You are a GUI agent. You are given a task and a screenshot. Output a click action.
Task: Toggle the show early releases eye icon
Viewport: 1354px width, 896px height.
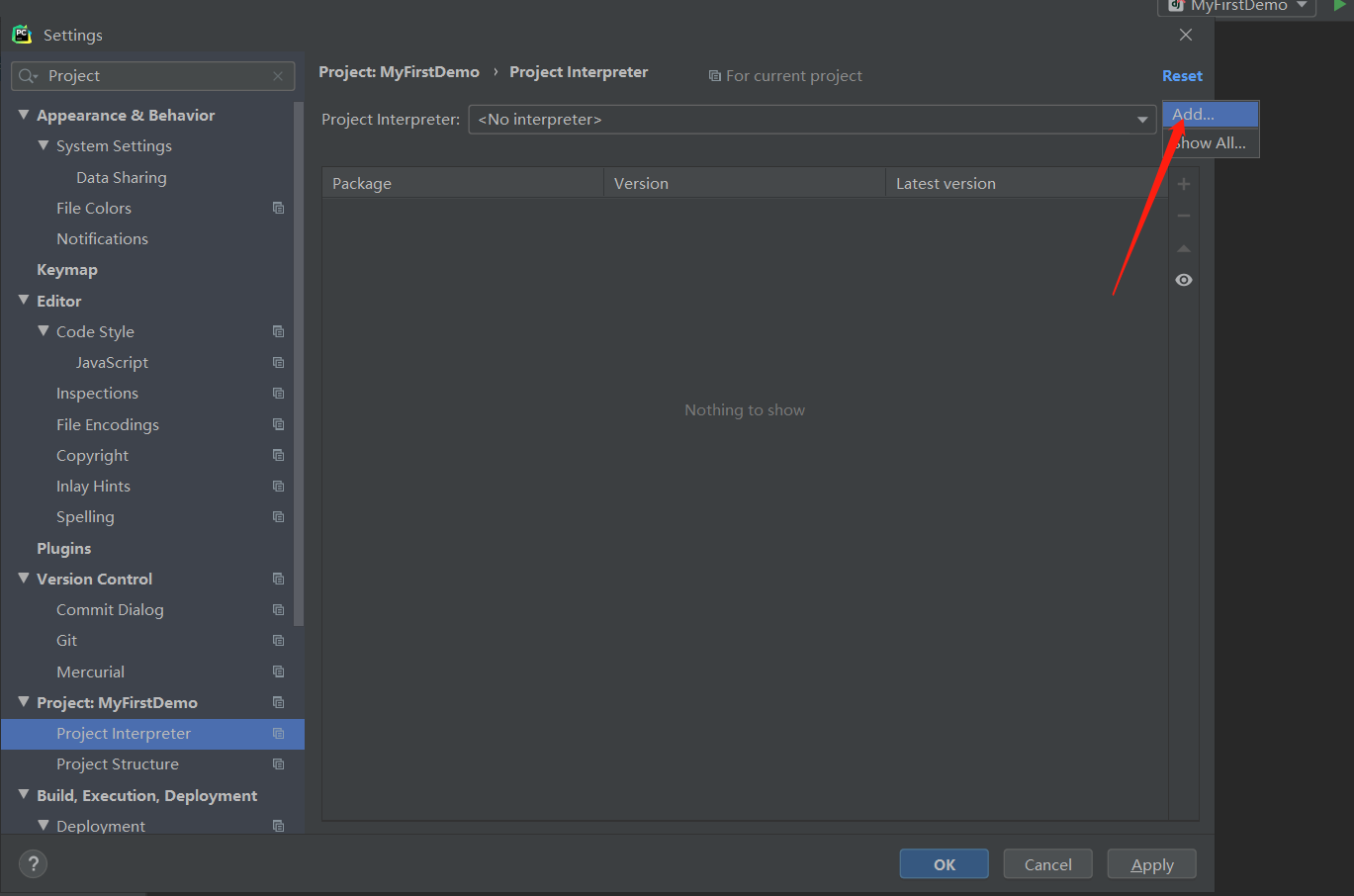(x=1184, y=280)
